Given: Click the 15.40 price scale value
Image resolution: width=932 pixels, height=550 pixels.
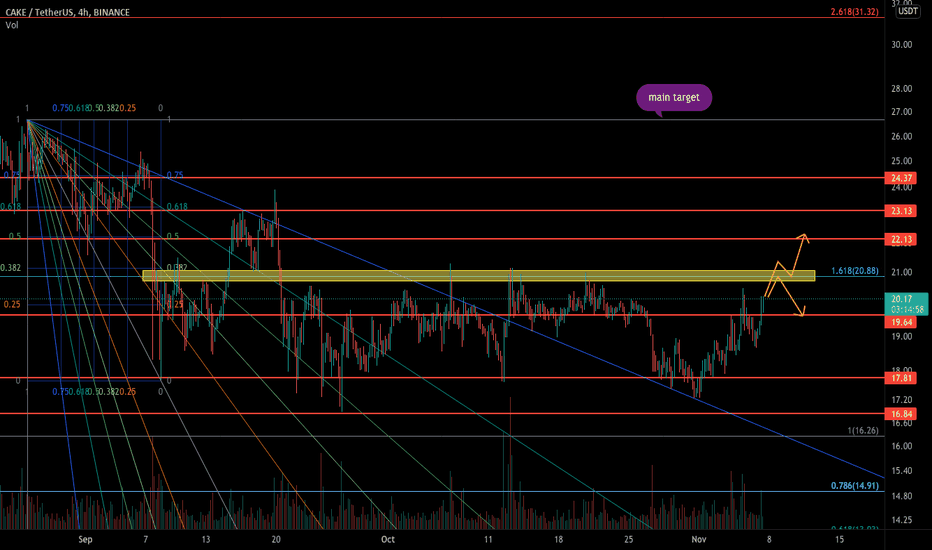Looking at the screenshot, I should tap(901, 470).
